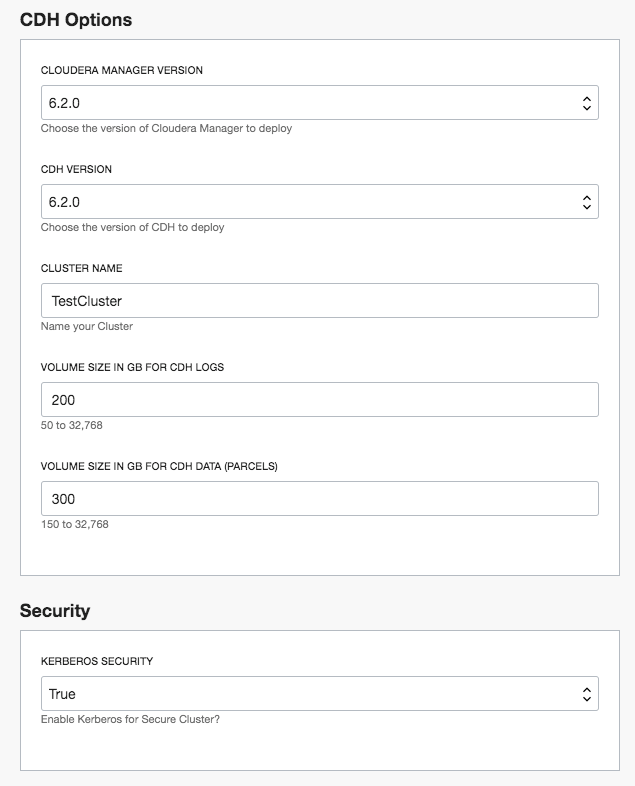Focus the CDH data parcels volume field
This screenshot has width=635, height=786.
[x=319, y=499]
